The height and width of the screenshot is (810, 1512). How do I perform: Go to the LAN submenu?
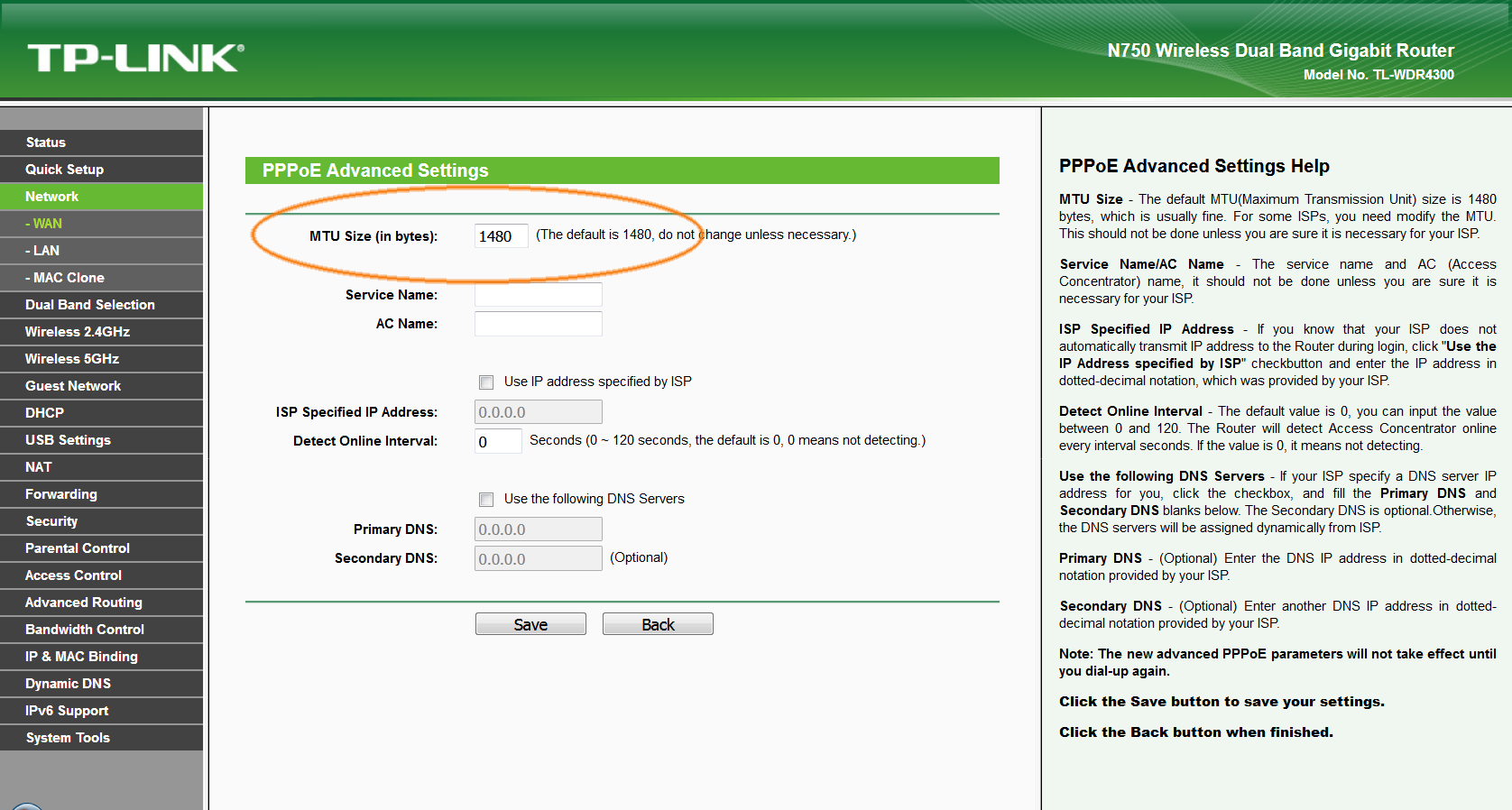coord(101,251)
